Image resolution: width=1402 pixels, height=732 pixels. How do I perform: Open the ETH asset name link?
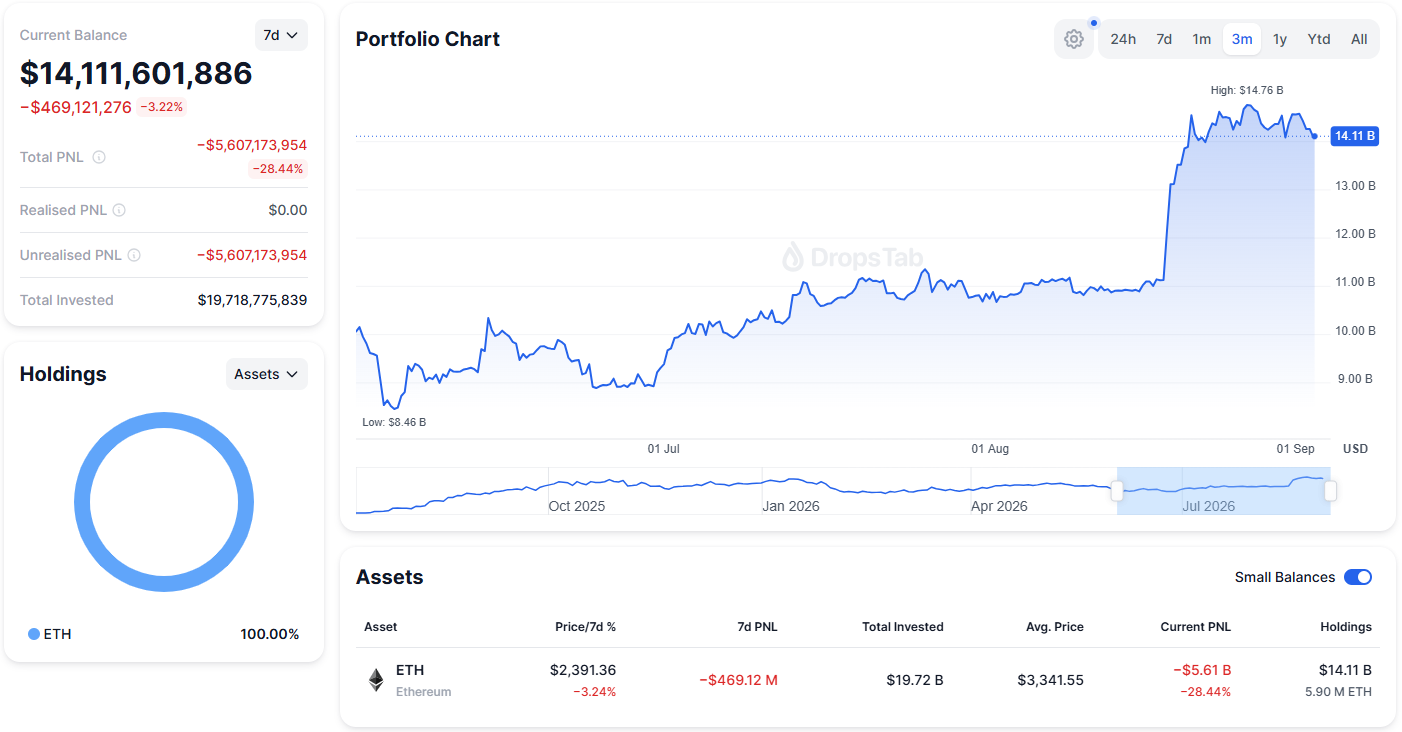tap(410, 670)
